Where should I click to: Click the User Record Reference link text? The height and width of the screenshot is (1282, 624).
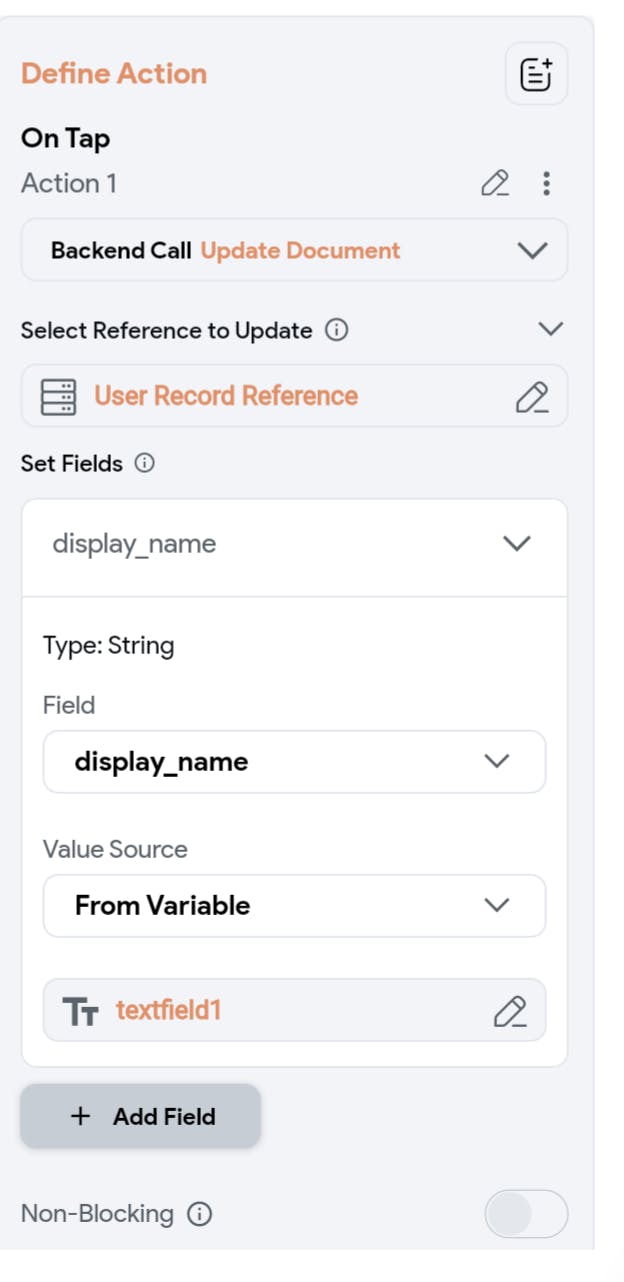tap(226, 396)
